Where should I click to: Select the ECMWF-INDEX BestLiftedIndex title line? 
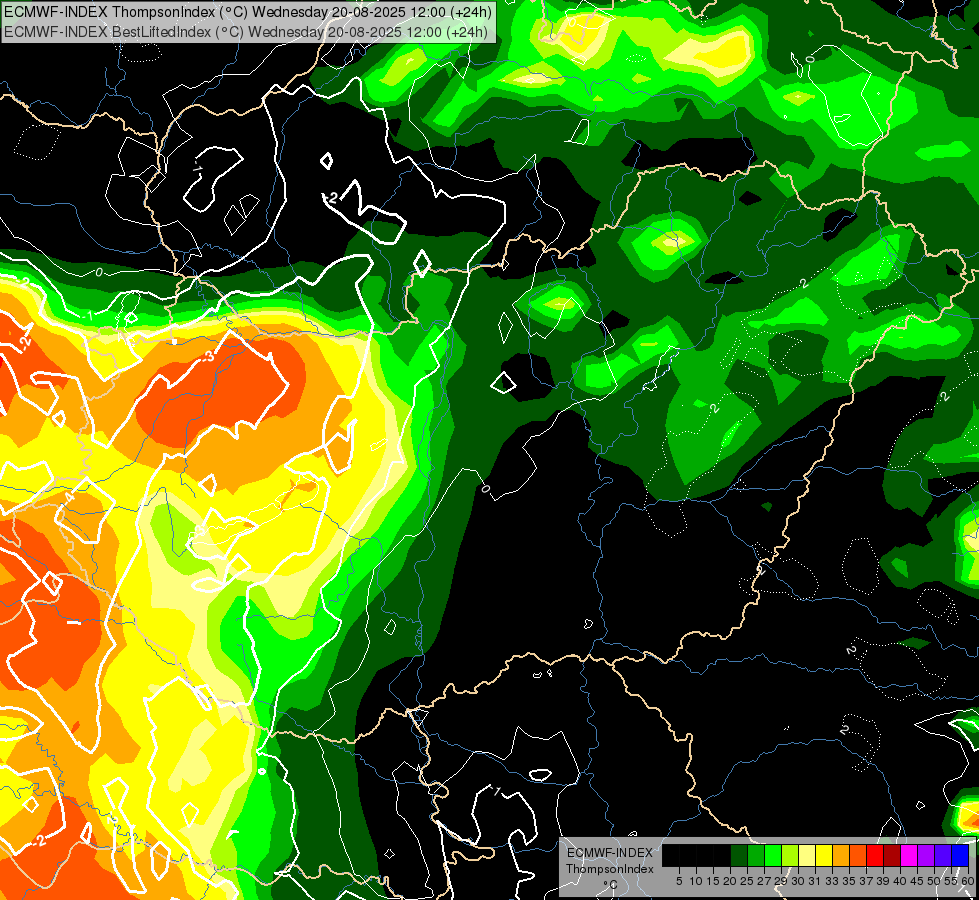coord(246,32)
